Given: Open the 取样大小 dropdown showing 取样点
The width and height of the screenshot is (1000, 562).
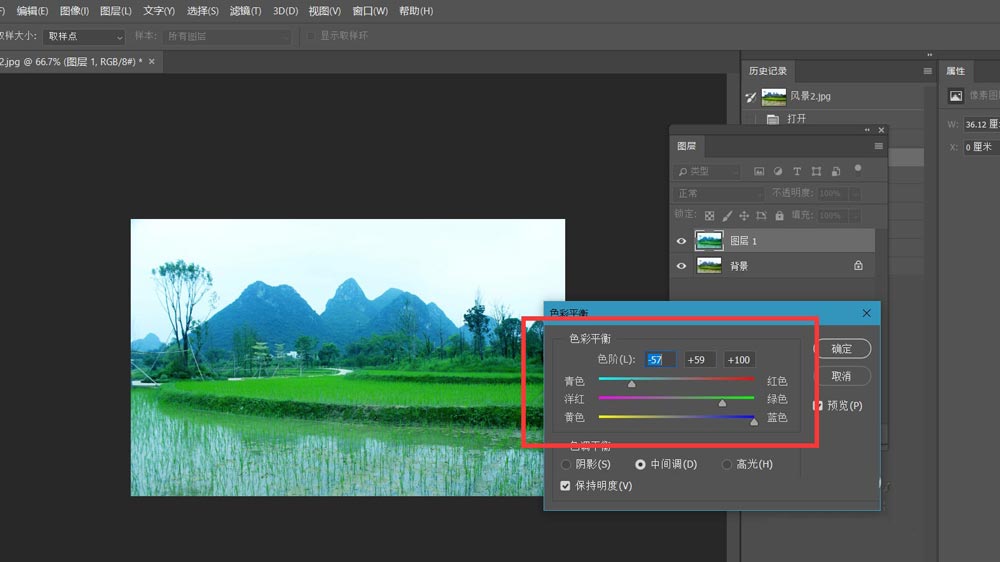Looking at the screenshot, I should point(84,36).
